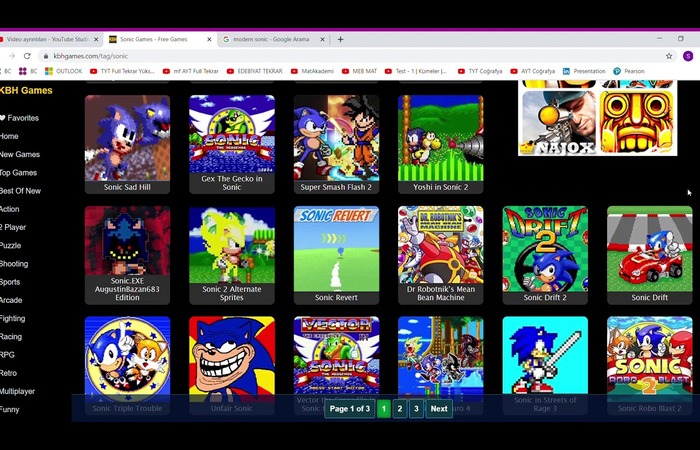Select current page 1 button
This screenshot has height=450, width=700.
click(383, 408)
